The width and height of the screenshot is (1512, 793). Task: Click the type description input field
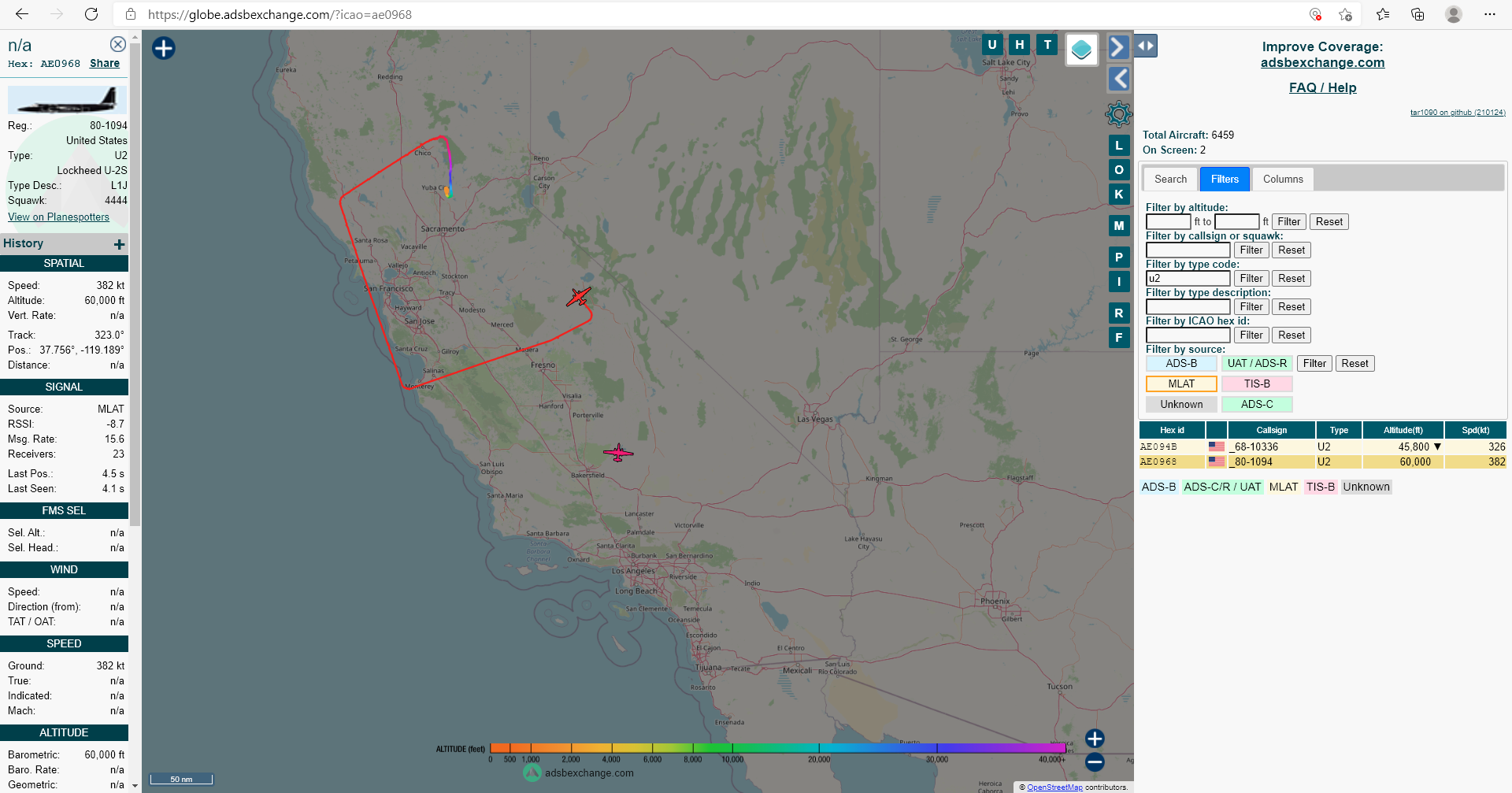click(1188, 307)
